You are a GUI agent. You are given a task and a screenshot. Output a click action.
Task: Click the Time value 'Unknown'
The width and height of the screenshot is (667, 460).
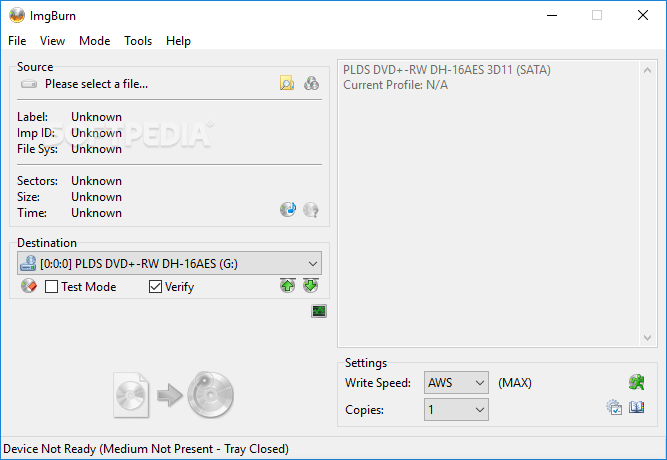(x=97, y=213)
